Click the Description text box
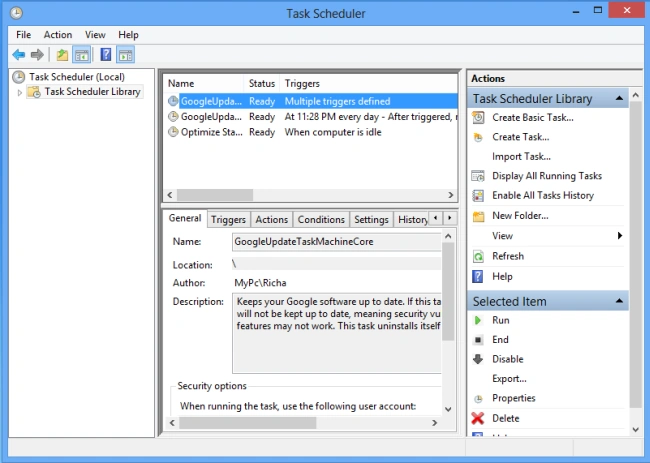The image size is (650, 463). click(x=337, y=333)
